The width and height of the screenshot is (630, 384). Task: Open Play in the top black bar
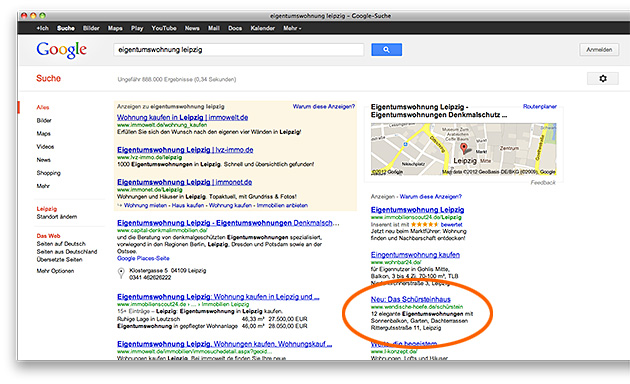coord(137,28)
